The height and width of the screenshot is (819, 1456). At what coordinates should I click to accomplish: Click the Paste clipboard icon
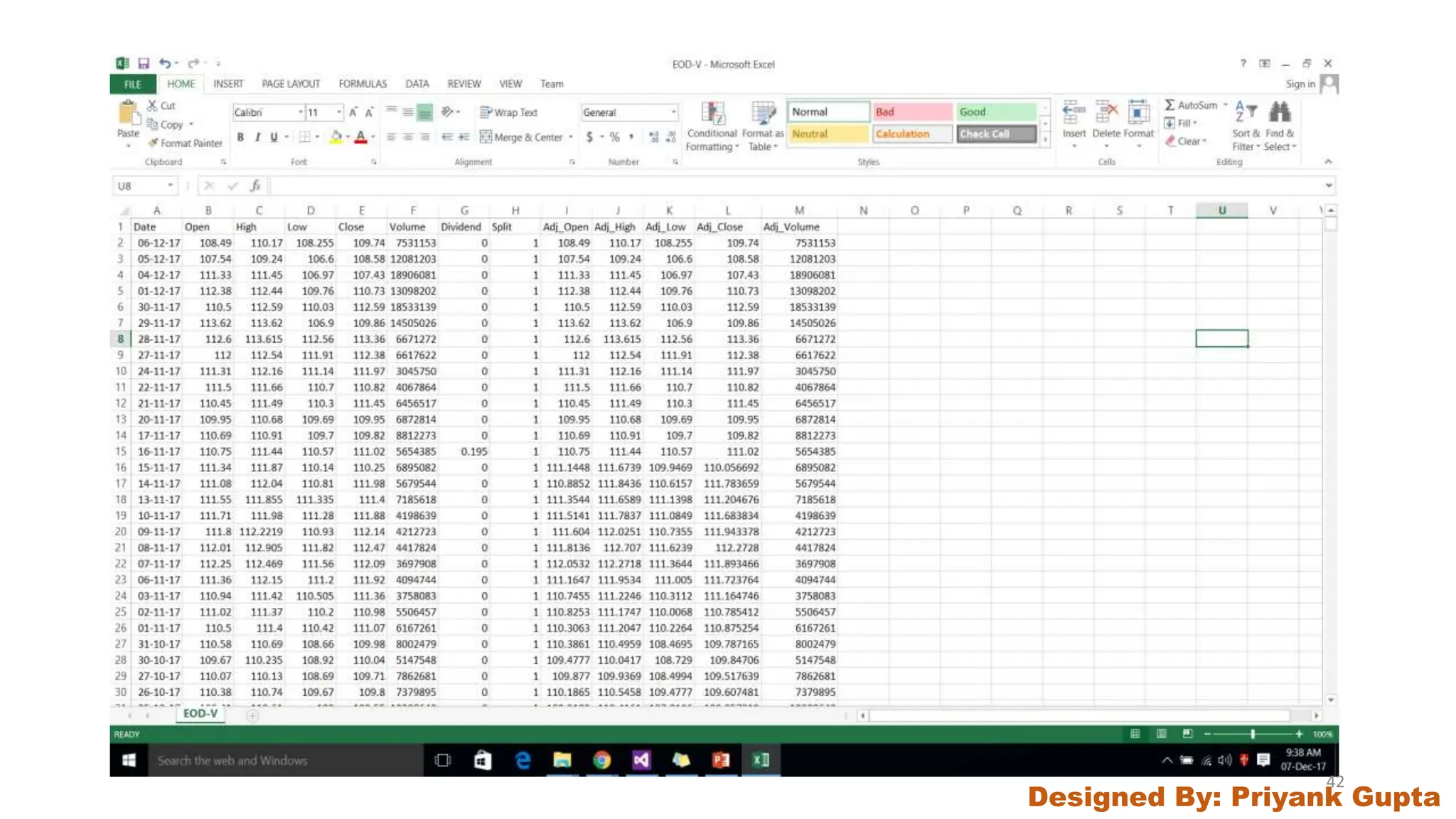[128, 112]
